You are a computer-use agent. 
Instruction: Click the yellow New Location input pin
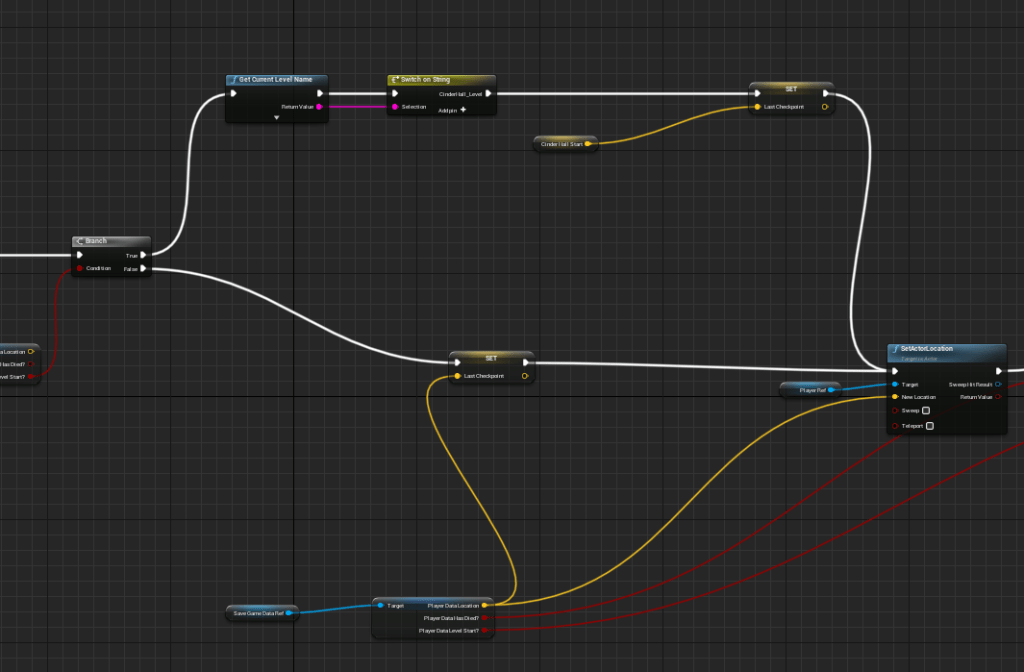[894, 397]
